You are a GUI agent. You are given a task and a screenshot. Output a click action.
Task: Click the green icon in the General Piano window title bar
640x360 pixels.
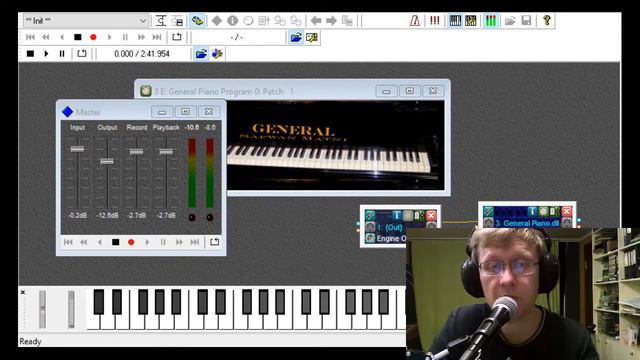146,91
